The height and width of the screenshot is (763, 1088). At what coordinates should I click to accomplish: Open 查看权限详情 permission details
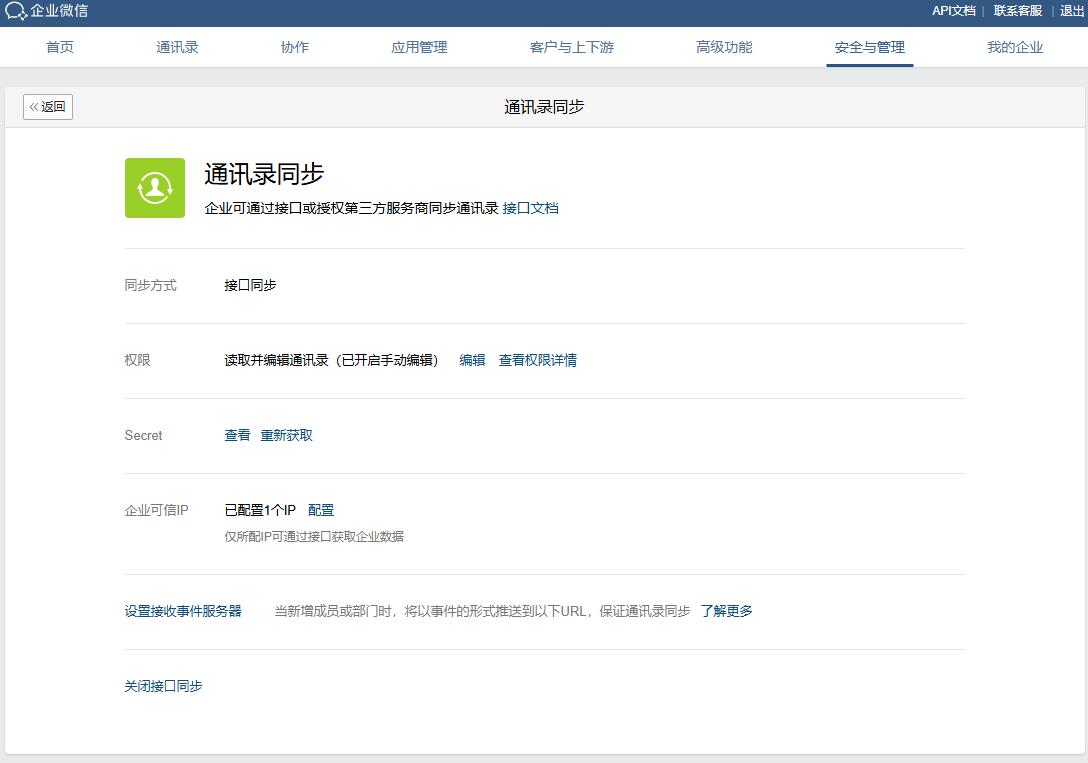541,360
